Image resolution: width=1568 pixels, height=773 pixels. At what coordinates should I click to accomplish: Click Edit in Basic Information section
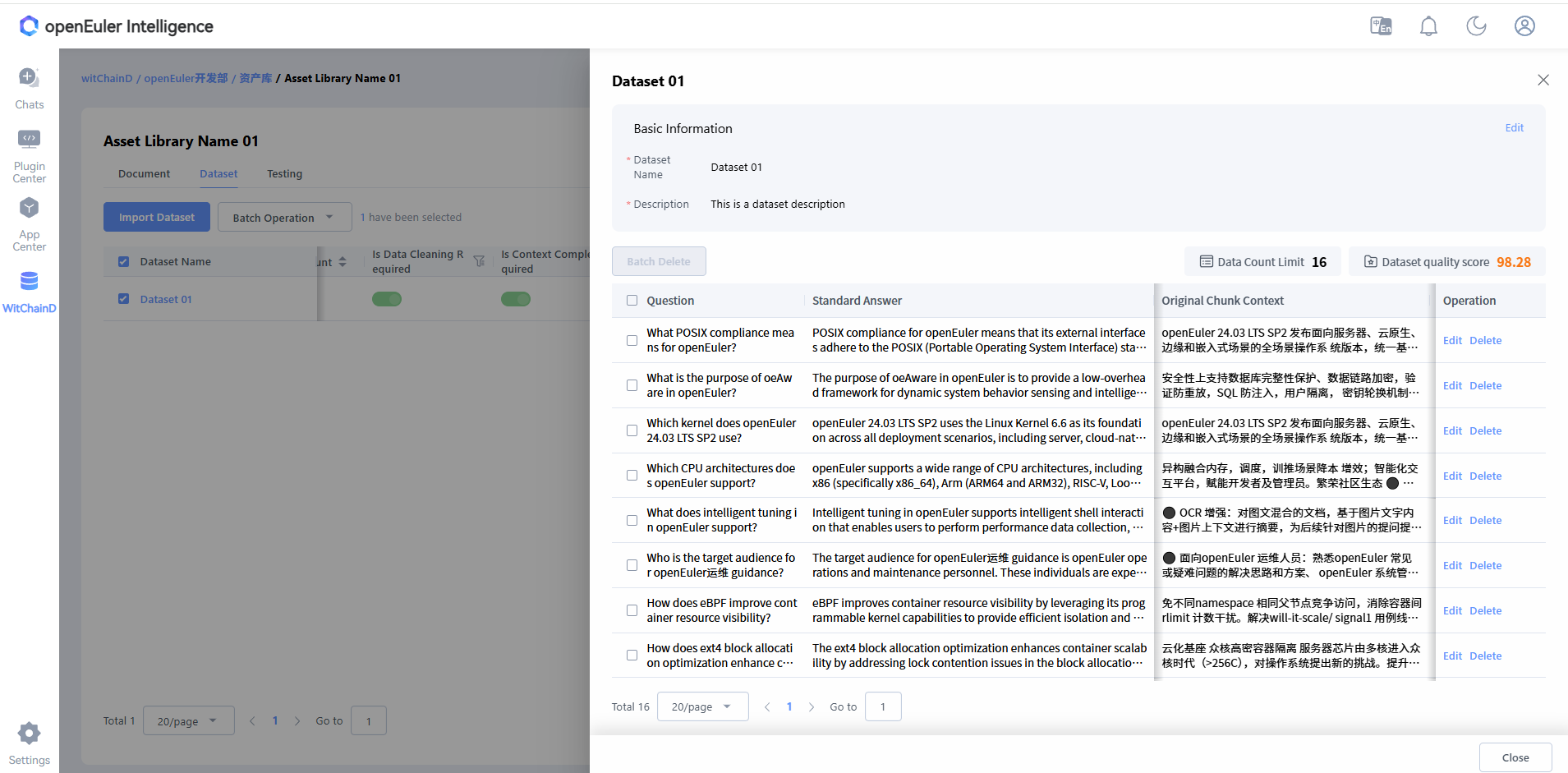(x=1514, y=127)
